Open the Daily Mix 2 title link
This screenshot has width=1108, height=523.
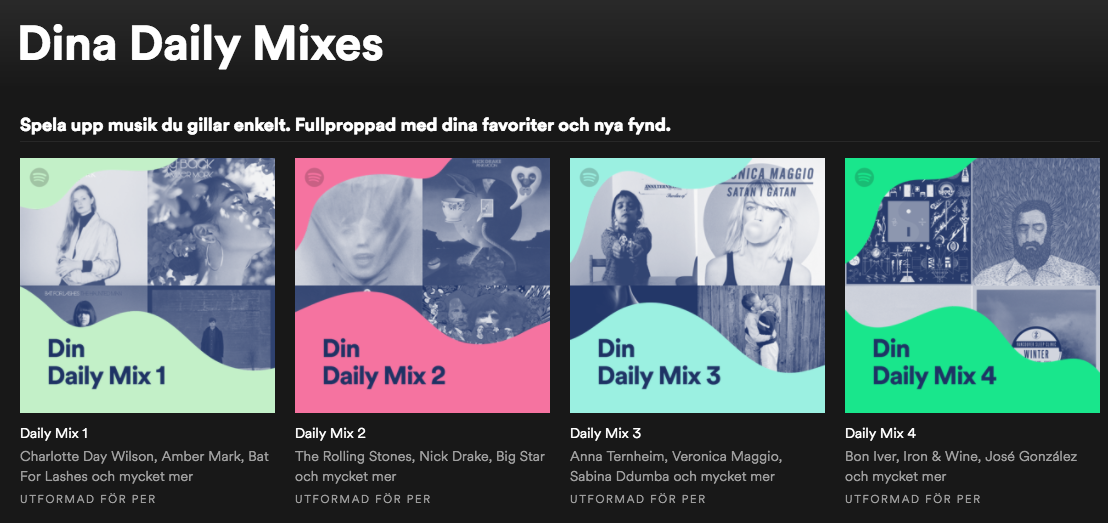(330, 433)
